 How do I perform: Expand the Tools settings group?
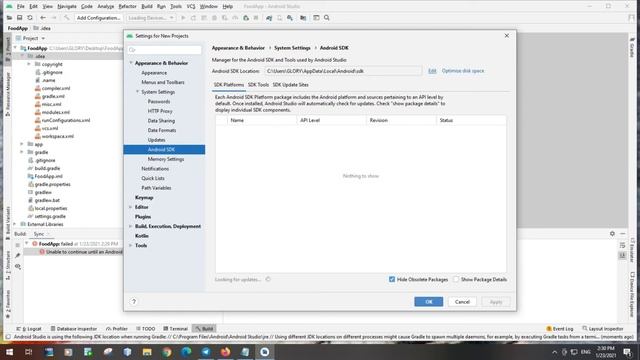tap(131, 245)
